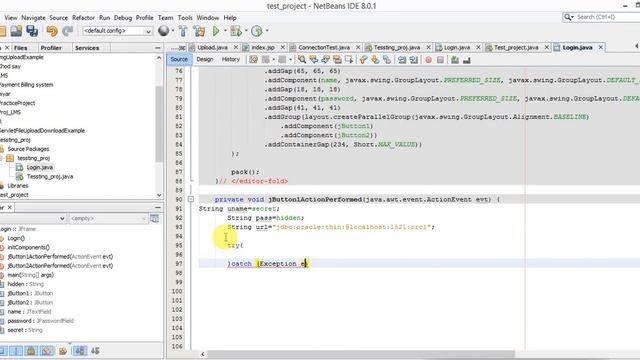Viewport: 640px width, 360px height.
Task: Switch to the ConnectionTest.java tab
Action: [x=324, y=47]
